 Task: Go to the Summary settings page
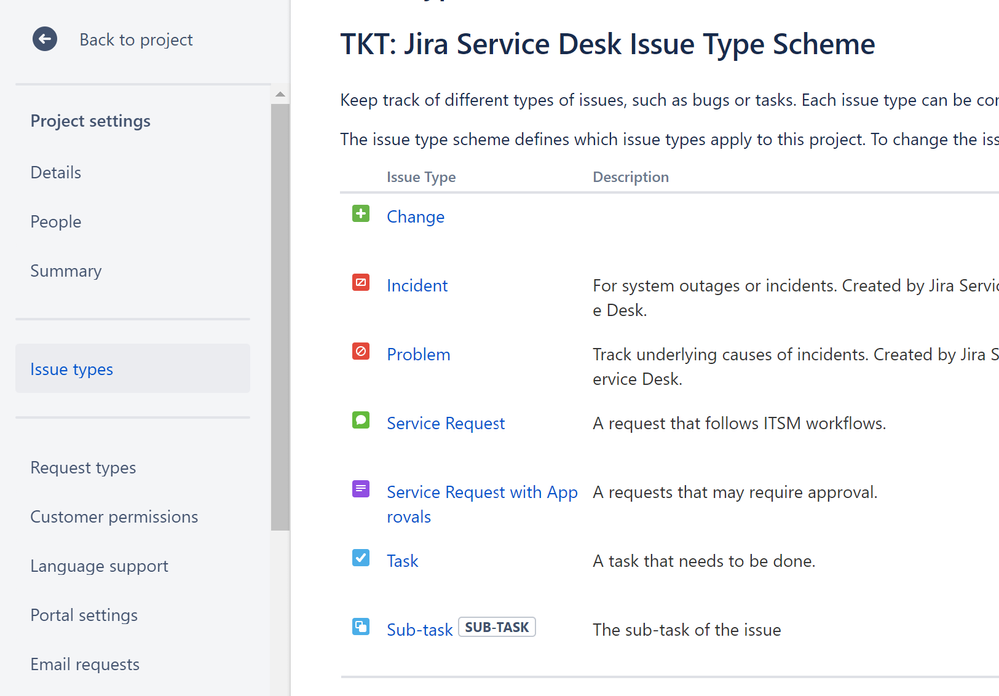click(66, 271)
